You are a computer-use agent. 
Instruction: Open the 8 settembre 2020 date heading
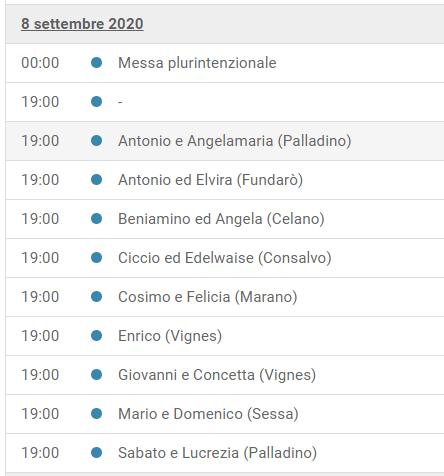[82, 24]
